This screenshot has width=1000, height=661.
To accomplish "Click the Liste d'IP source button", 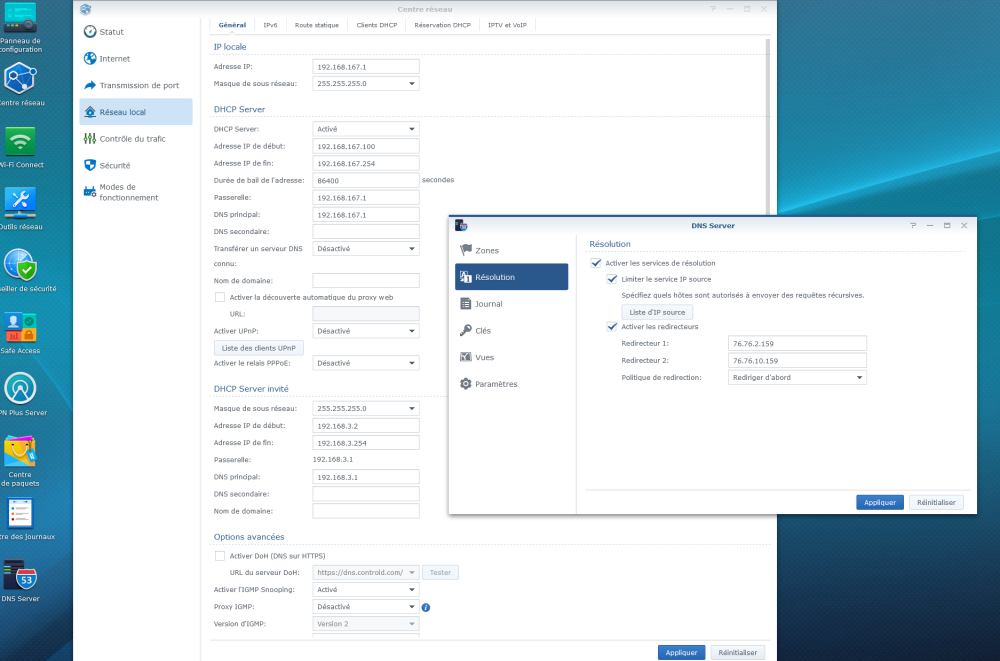I will point(657,312).
